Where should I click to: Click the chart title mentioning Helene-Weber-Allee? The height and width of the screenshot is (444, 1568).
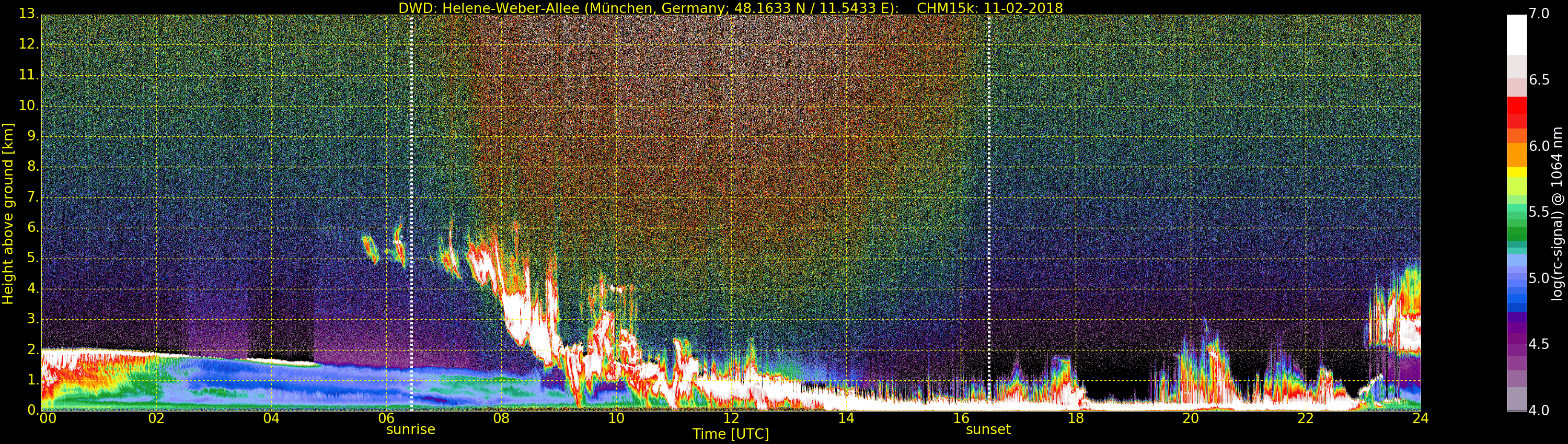[x=731, y=8]
